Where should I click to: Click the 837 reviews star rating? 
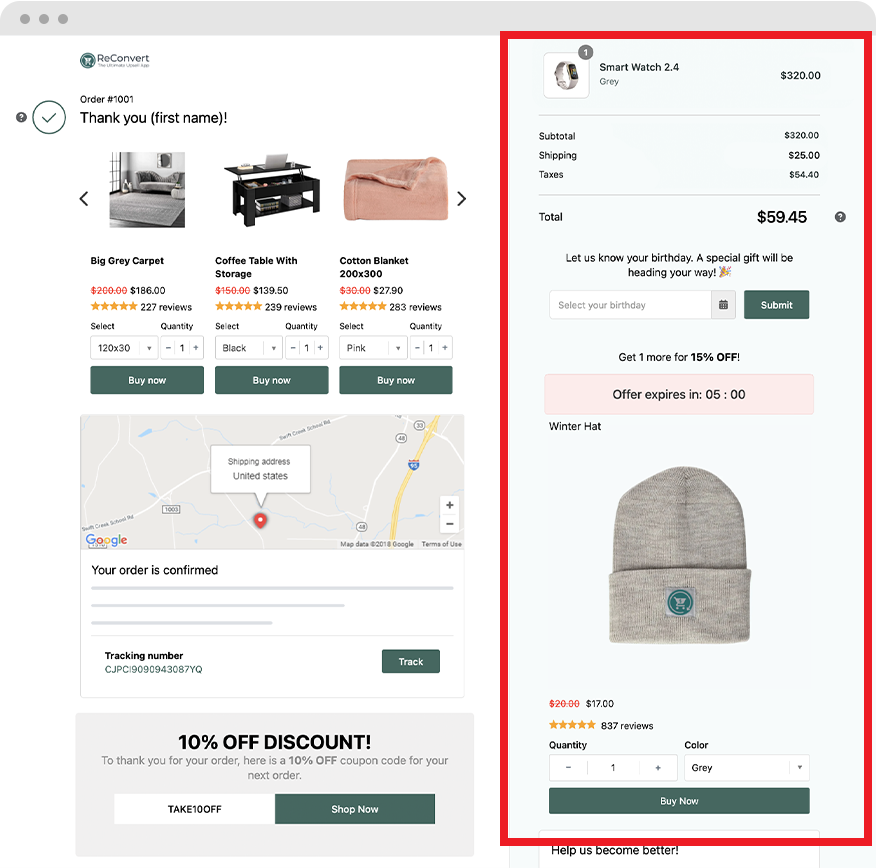pyautogui.click(x=572, y=725)
